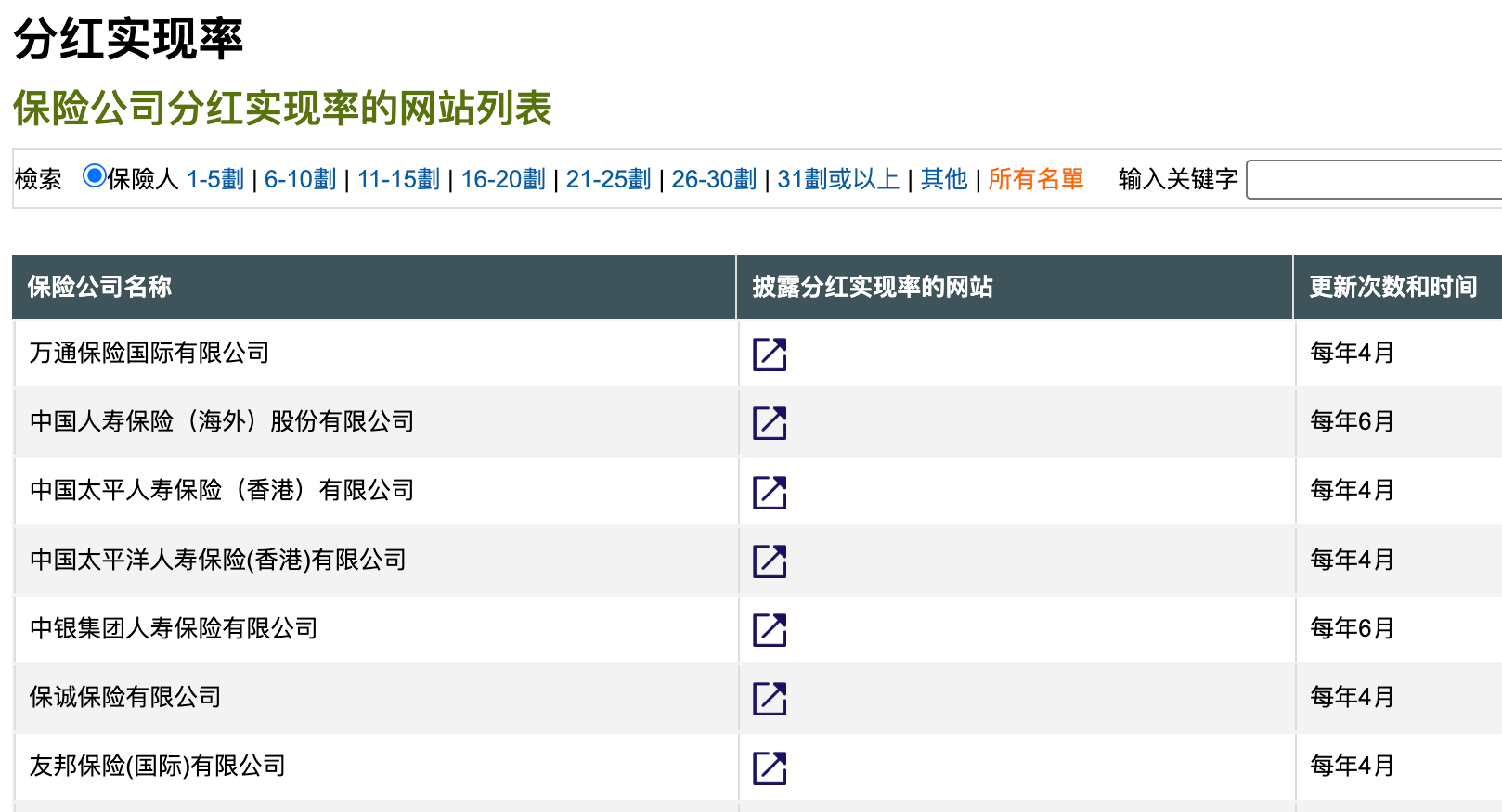Select the 保險人 radio button
The height and width of the screenshot is (812, 1502).
(94, 175)
